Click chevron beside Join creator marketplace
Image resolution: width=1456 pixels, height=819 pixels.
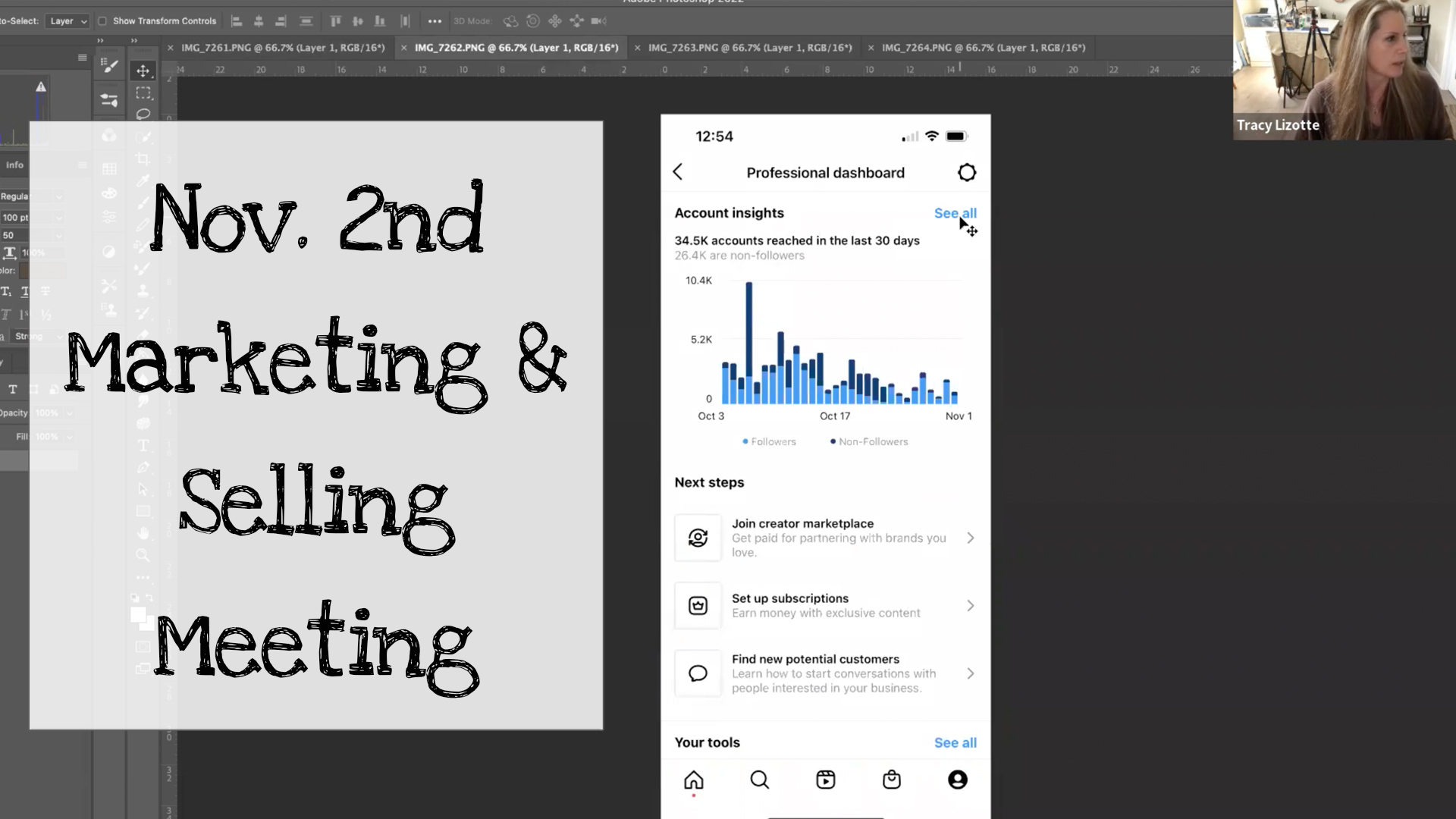pyautogui.click(x=971, y=538)
